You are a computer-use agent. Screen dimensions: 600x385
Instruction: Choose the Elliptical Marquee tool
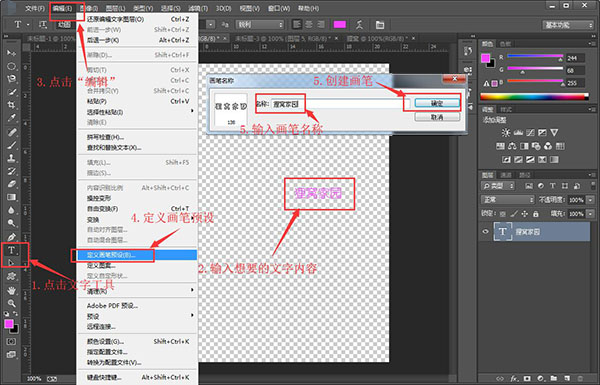tap(11, 66)
